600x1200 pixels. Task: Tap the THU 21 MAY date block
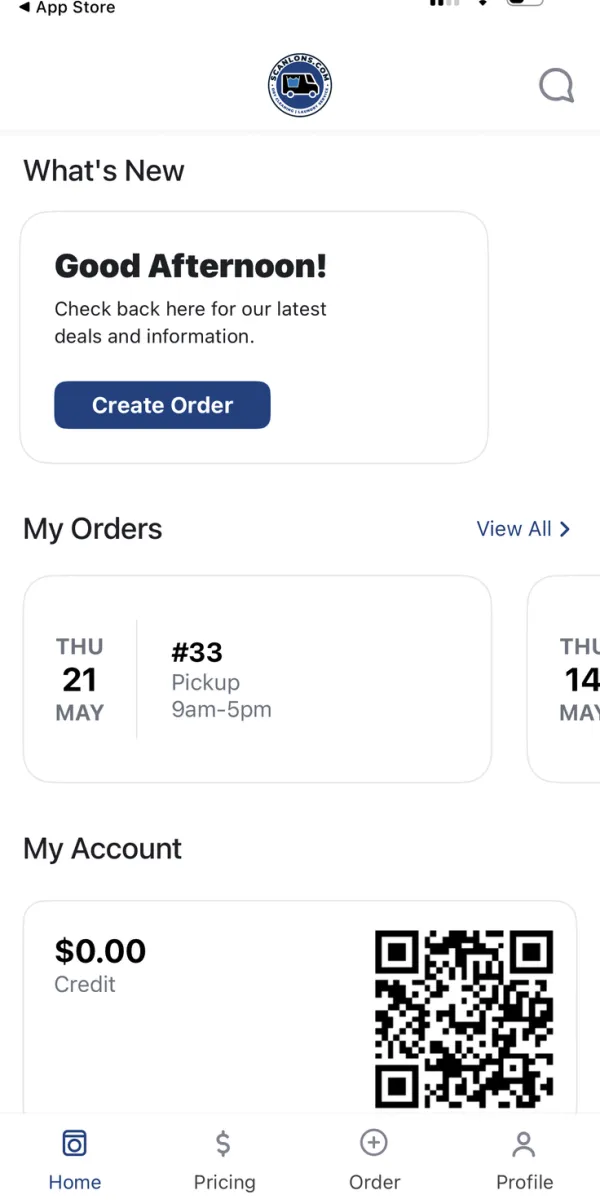tap(80, 679)
